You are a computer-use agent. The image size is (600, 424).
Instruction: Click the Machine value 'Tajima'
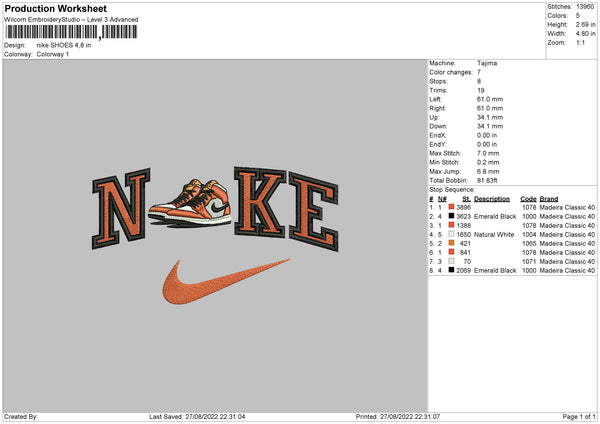coord(487,63)
